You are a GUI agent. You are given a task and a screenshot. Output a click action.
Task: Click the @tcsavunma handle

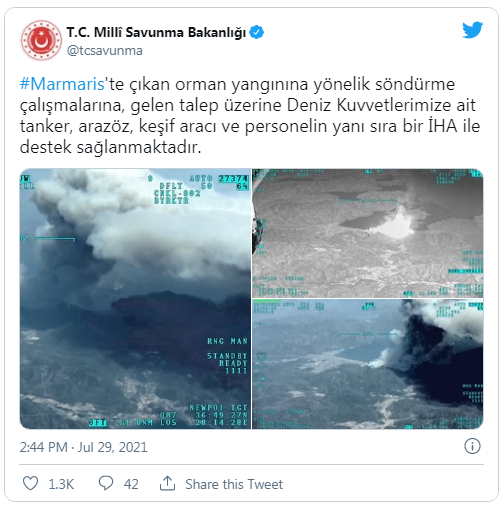click(105, 51)
